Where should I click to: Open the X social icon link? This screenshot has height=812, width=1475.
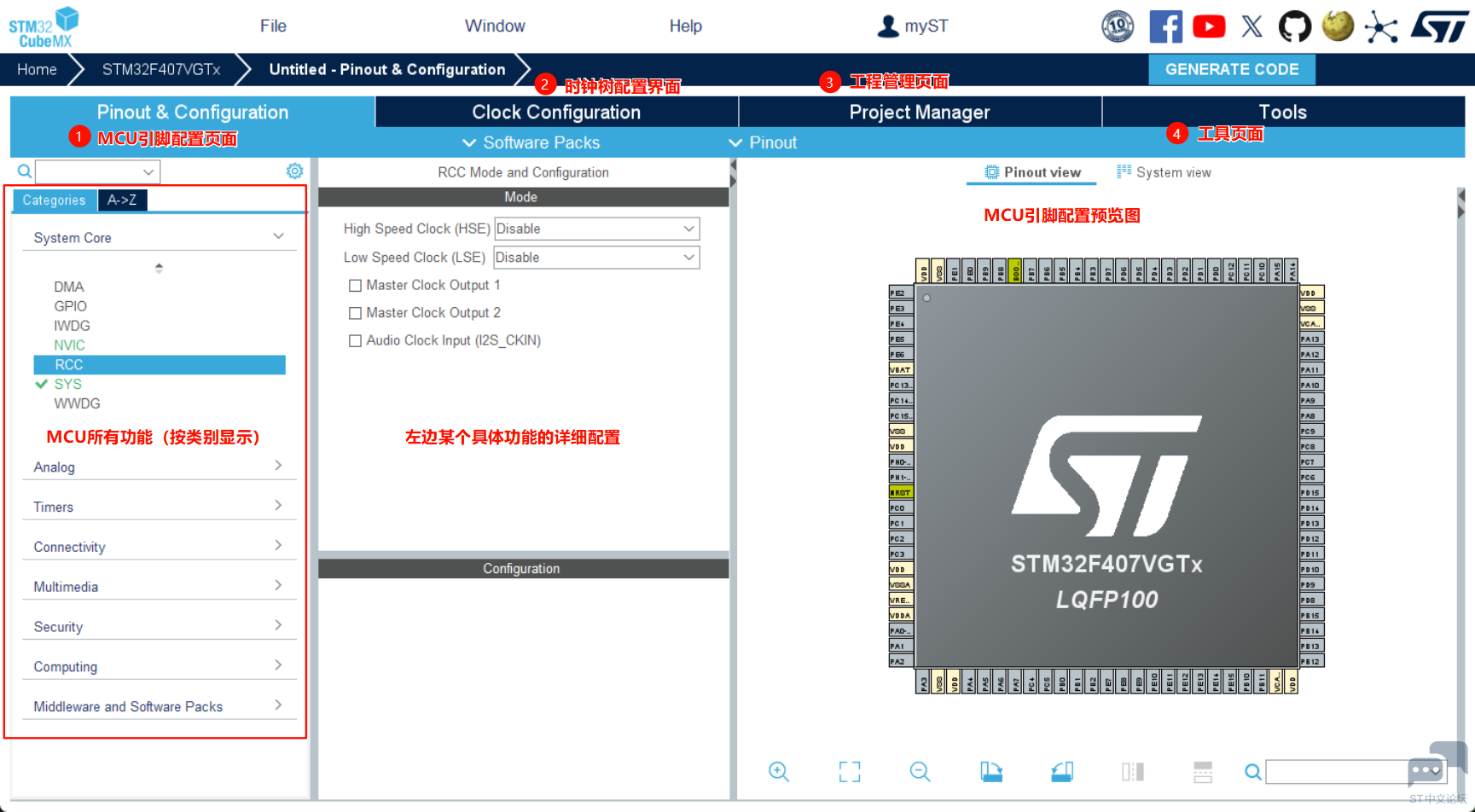pyautogui.click(x=1251, y=26)
